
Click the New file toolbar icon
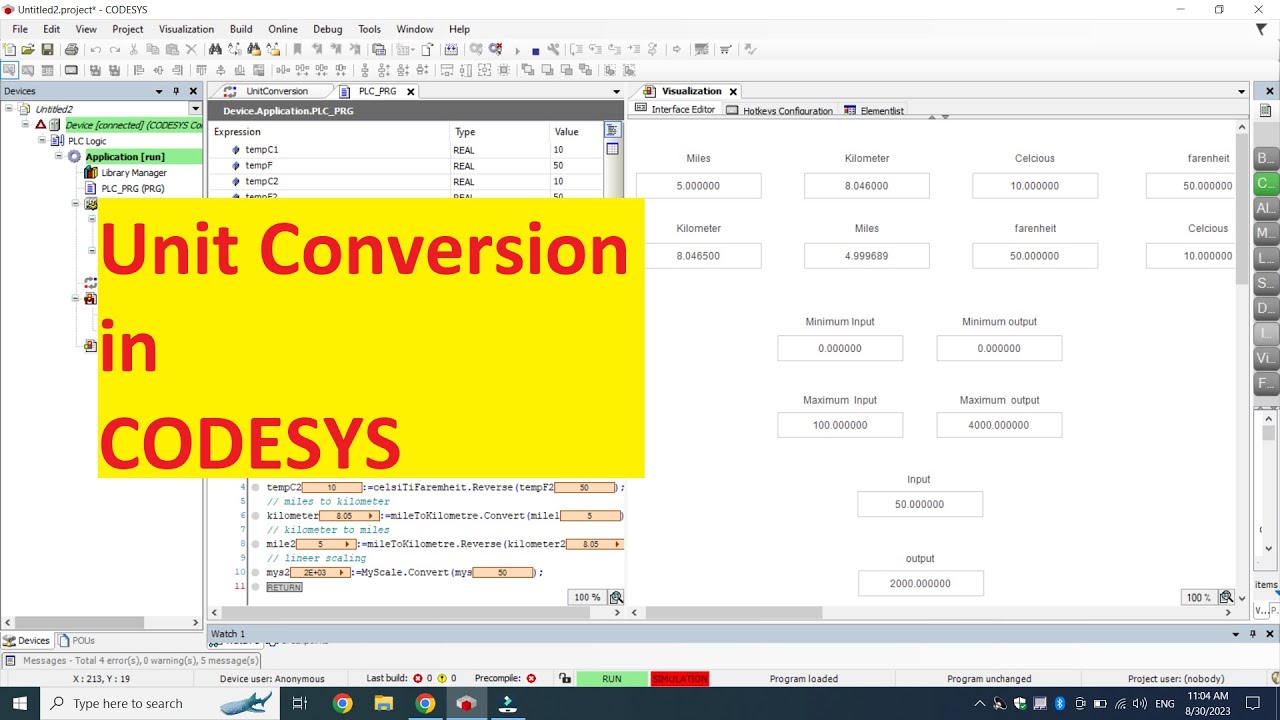(9, 49)
